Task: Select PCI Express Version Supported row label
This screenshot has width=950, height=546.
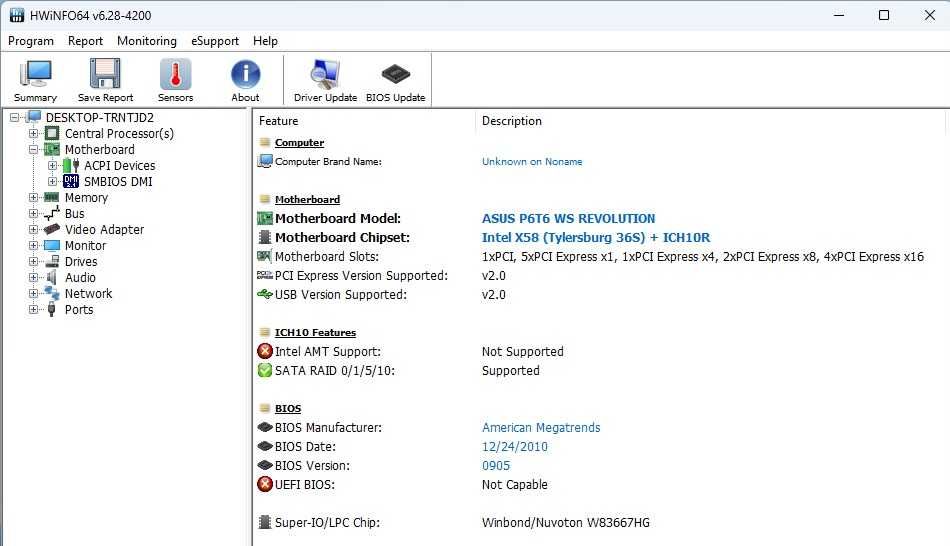Action: point(361,276)
